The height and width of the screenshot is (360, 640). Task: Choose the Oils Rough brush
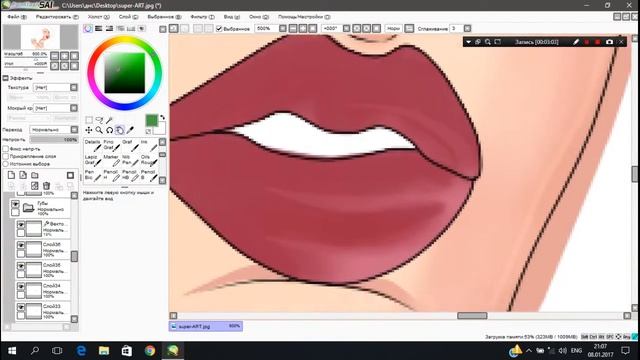click(x=149, y=160)
